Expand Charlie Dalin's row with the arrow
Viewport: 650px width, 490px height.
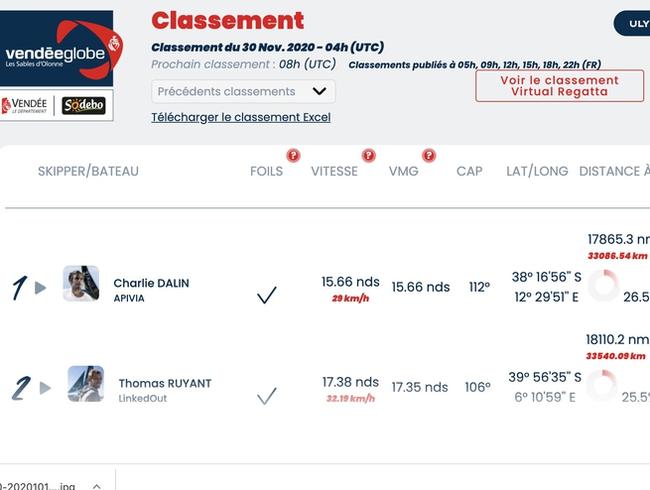(x=40, y=288)
